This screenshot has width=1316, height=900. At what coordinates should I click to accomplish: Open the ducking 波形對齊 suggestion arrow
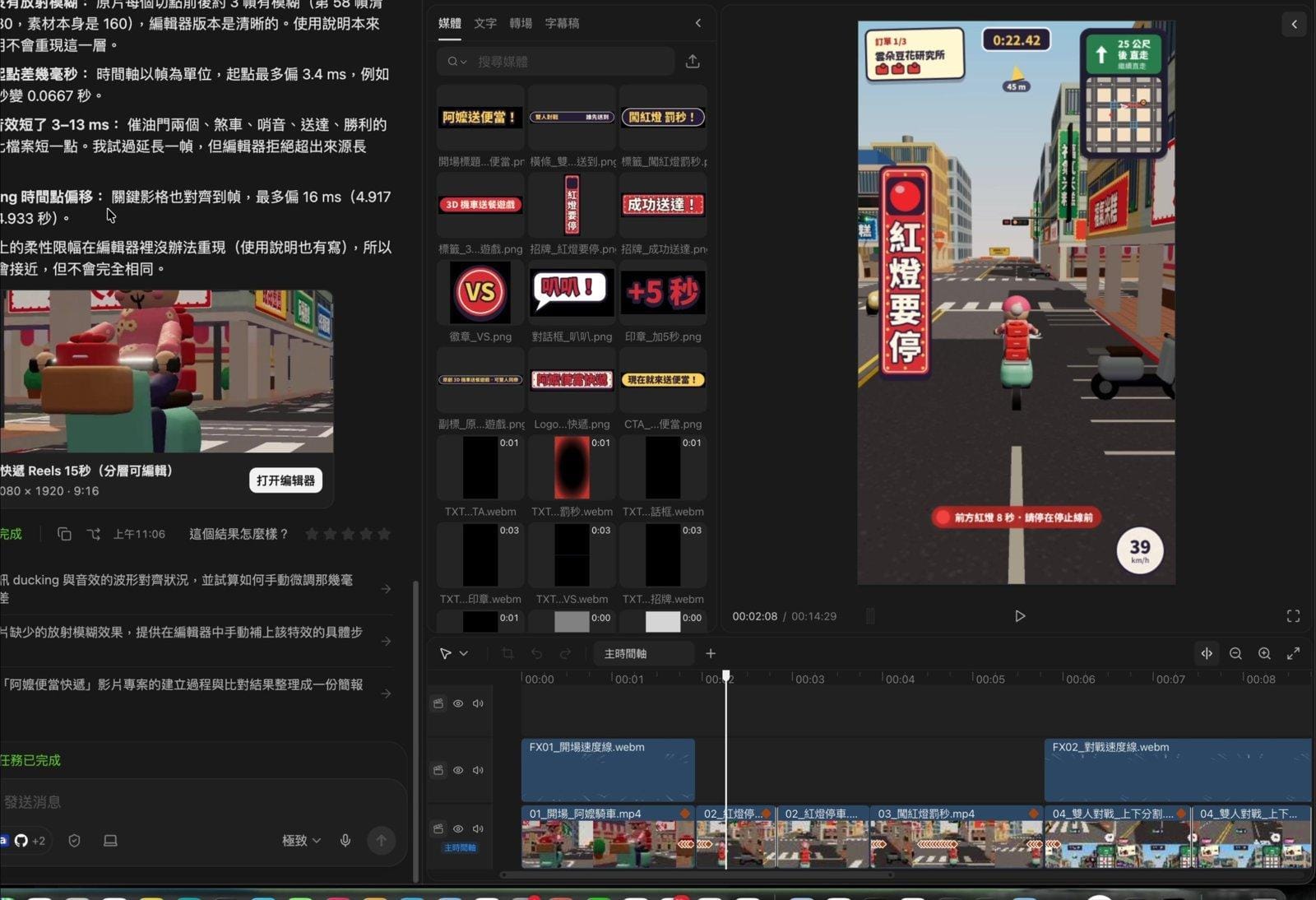click(386, 589)
